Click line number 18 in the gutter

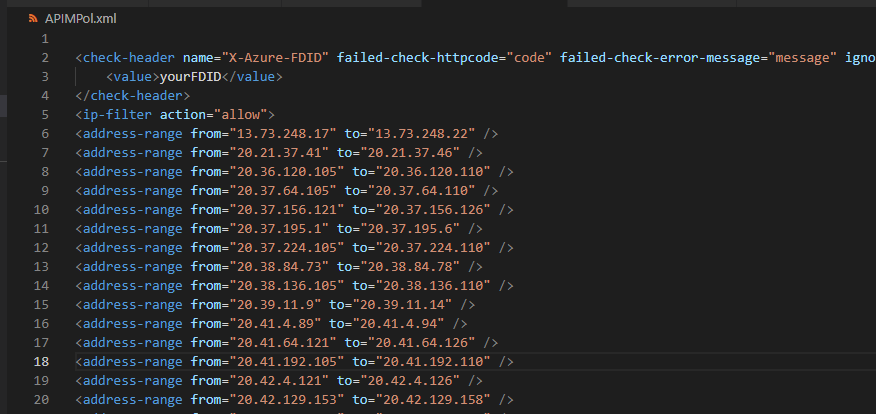click(x=42, y=361)
